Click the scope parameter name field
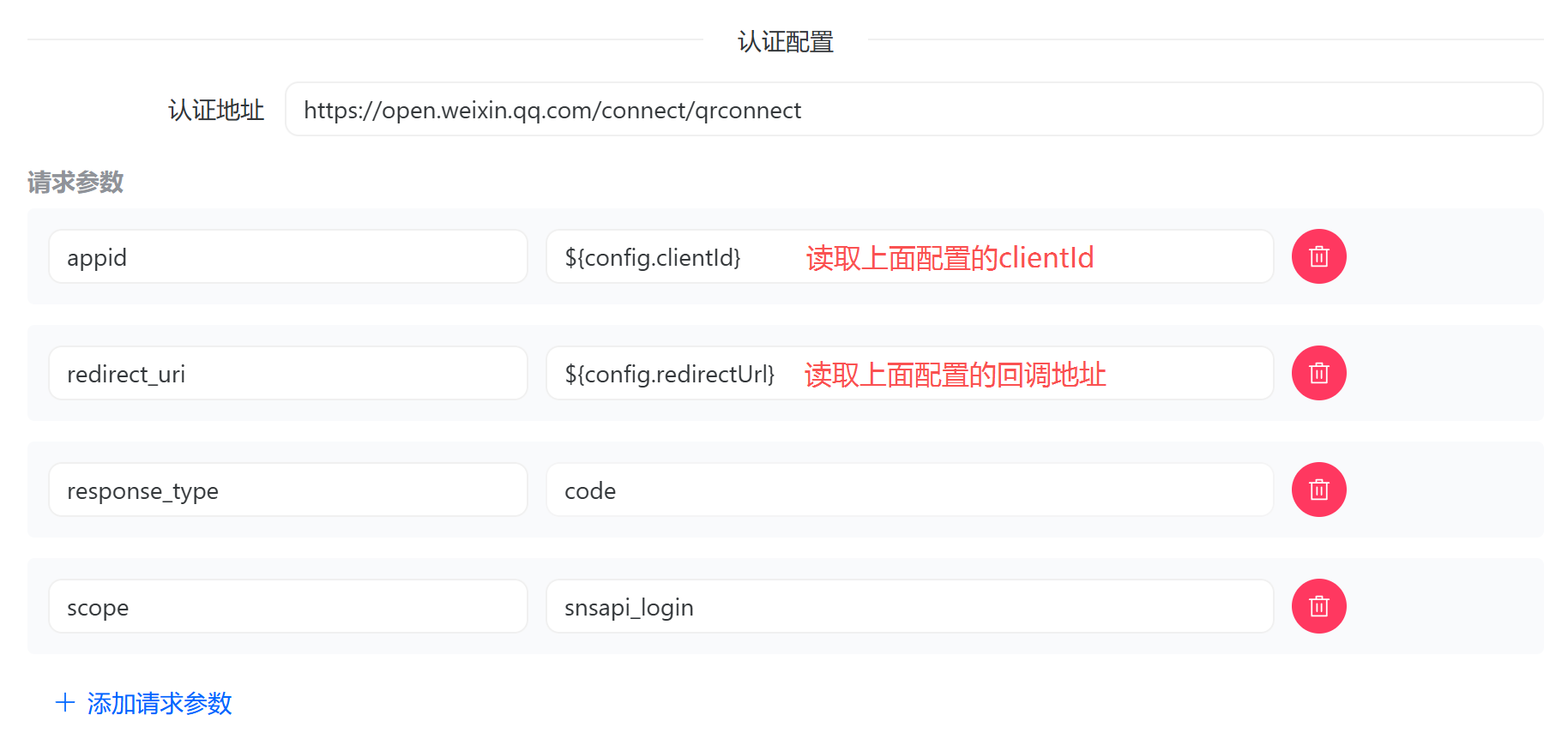Viewport: 1568px width, 739px height. (x=287, y=607)
